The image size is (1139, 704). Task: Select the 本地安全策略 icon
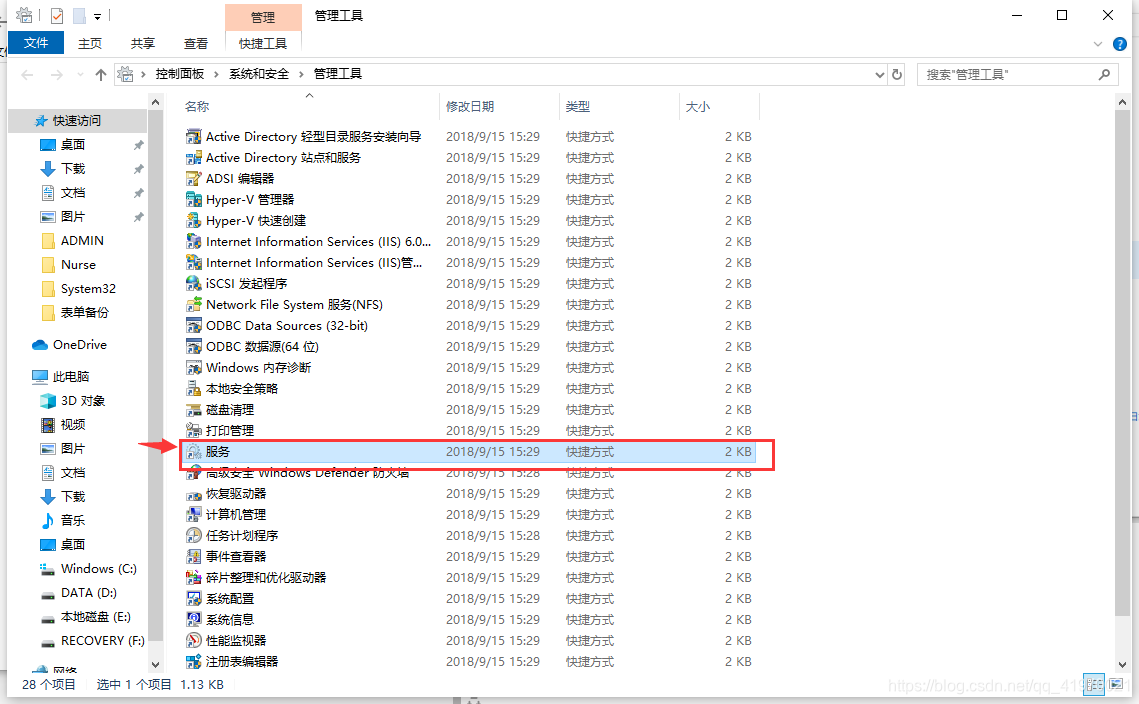click(193, 389)
